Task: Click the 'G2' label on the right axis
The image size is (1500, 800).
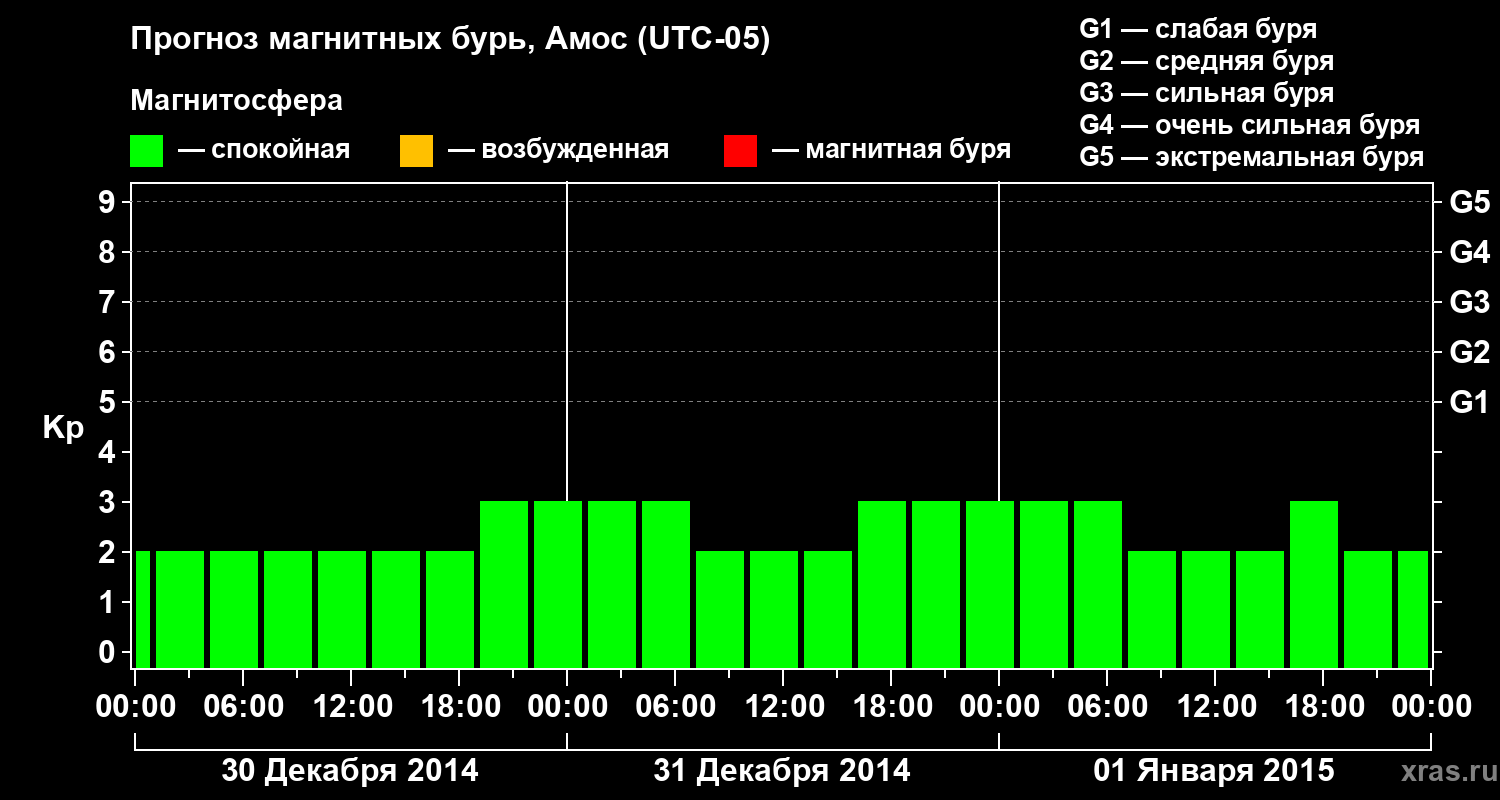Action: pyautogui.click(x=1469, y=352)
